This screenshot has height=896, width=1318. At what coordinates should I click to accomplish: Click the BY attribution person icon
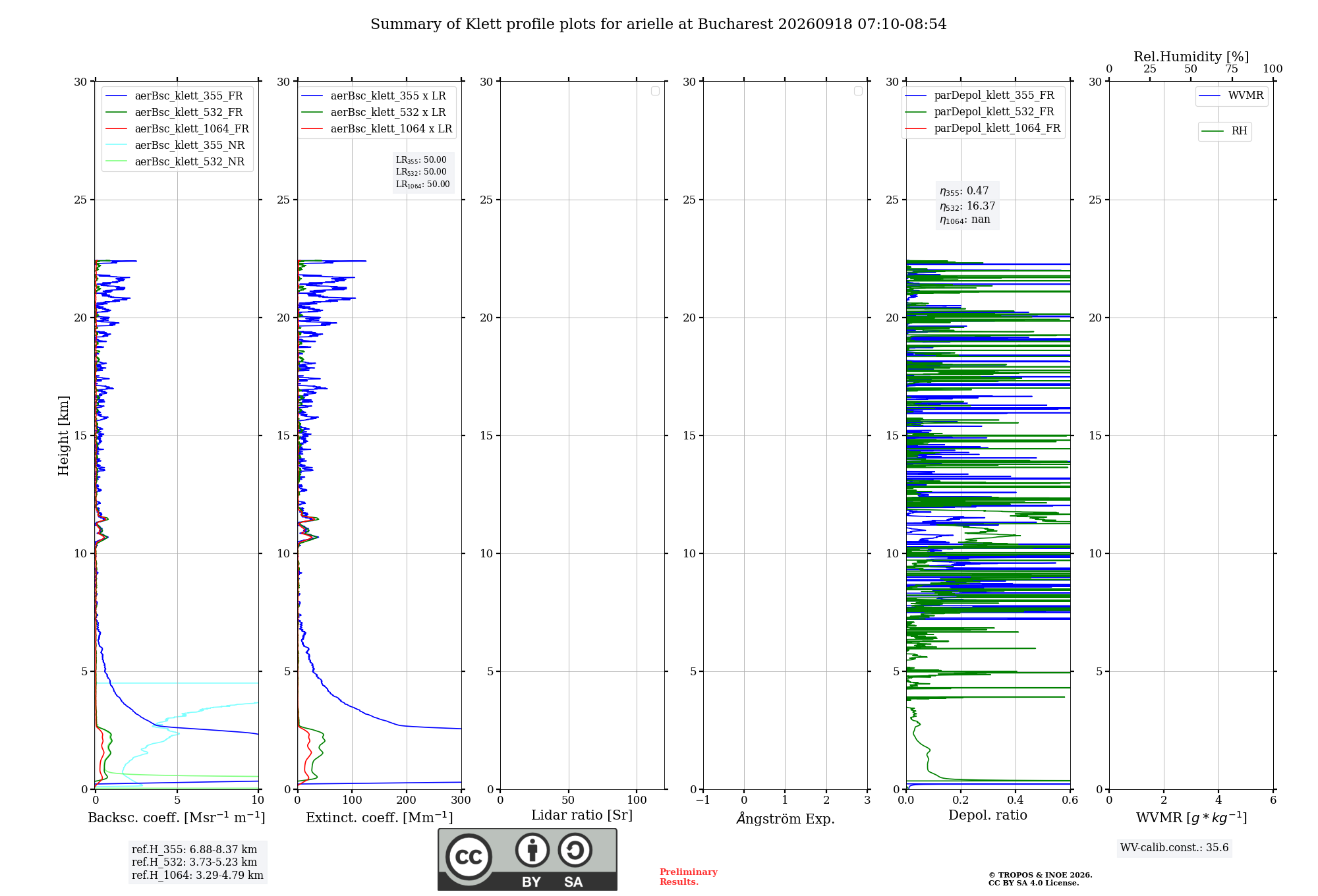(532, 850)
